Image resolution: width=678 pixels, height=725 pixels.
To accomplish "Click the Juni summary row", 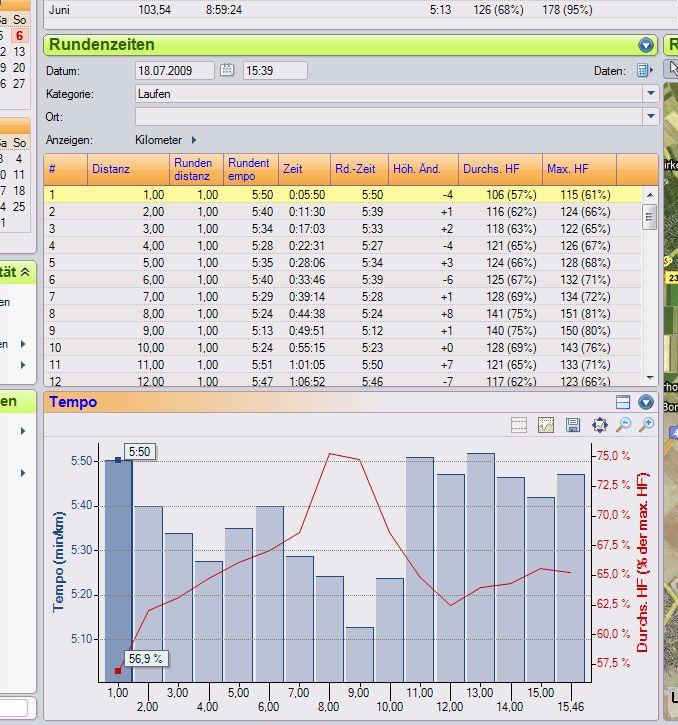I will coord(361,10).
